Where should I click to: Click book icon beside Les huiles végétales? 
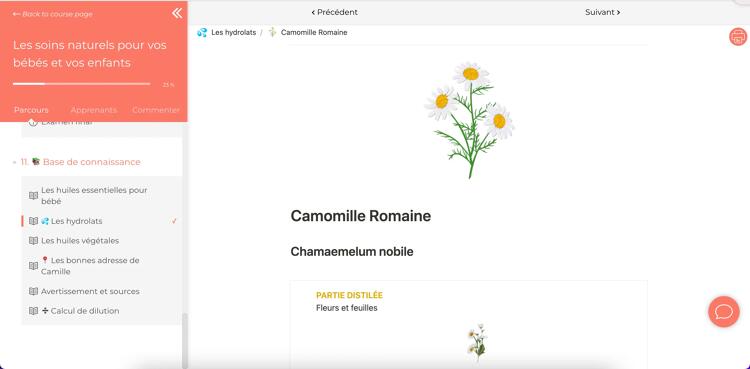coord(33,241)
